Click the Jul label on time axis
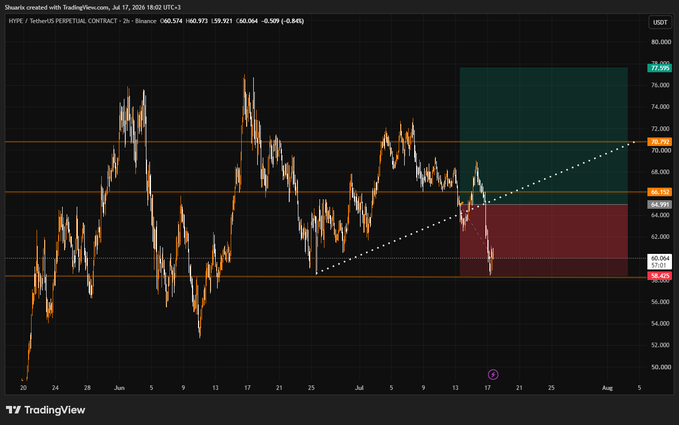Image resolution: width=679 pixels, height=425 pixels. (x=359, y=388)
